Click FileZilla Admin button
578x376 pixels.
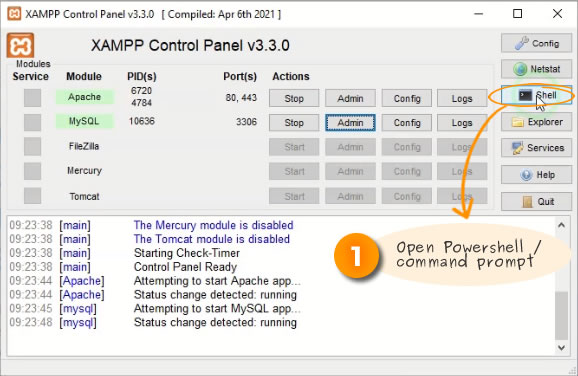coord(350,147)
